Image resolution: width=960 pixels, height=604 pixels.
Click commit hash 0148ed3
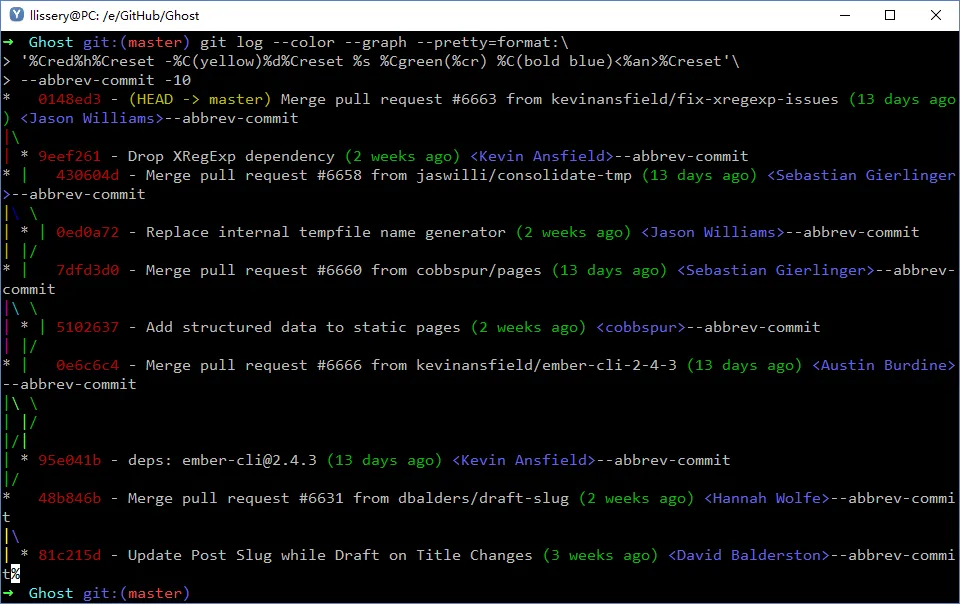point(69,99)
